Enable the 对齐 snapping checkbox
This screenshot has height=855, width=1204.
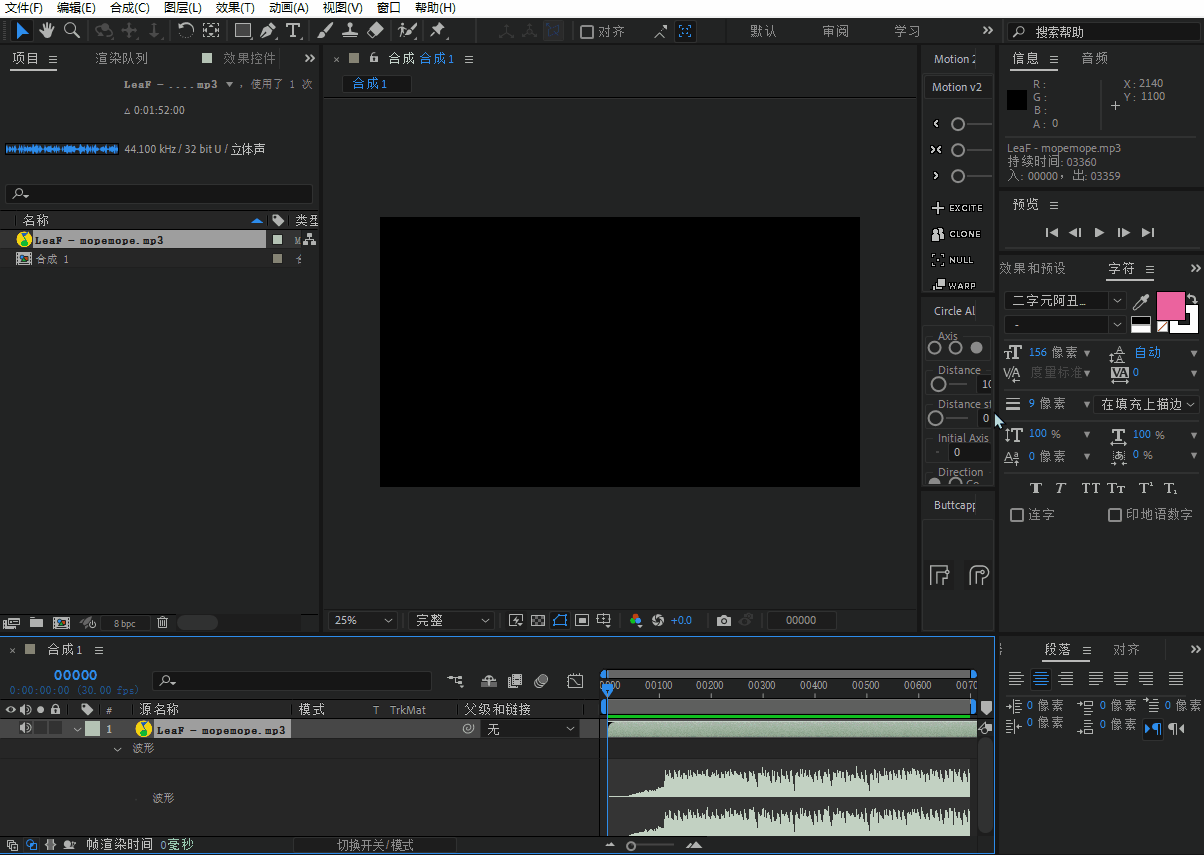(587, 31)
